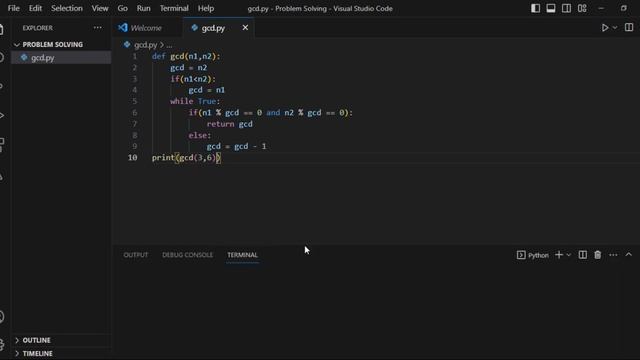This screenshot has height=360, width=640.
Task: Open terminal panel more actions ellipsis
Action: 613,255
